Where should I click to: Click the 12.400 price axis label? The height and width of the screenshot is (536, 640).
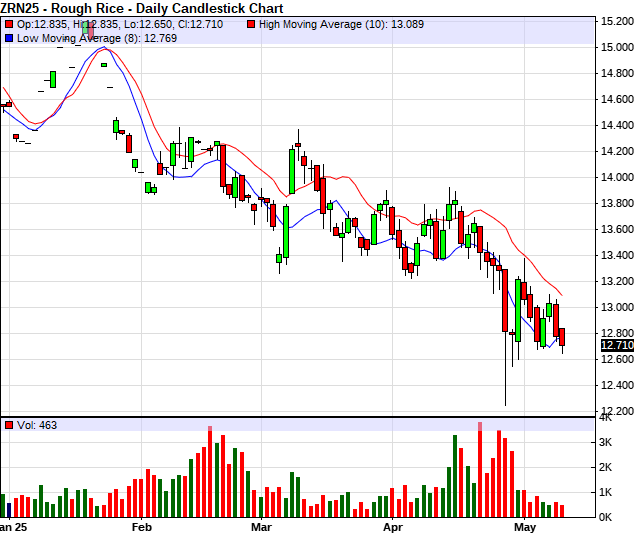click(617, 385)
